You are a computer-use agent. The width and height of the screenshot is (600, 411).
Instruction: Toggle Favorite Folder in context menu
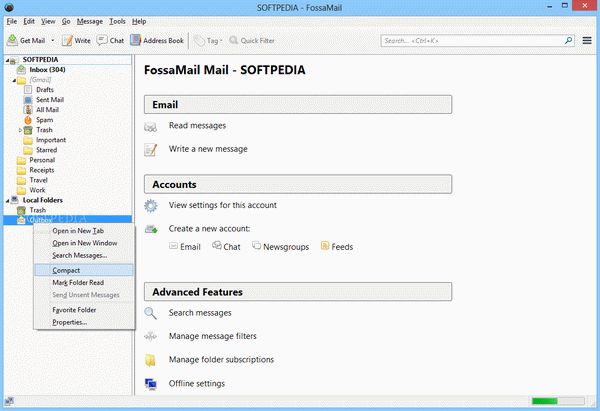pyautogui.click(x=74, y=310)
